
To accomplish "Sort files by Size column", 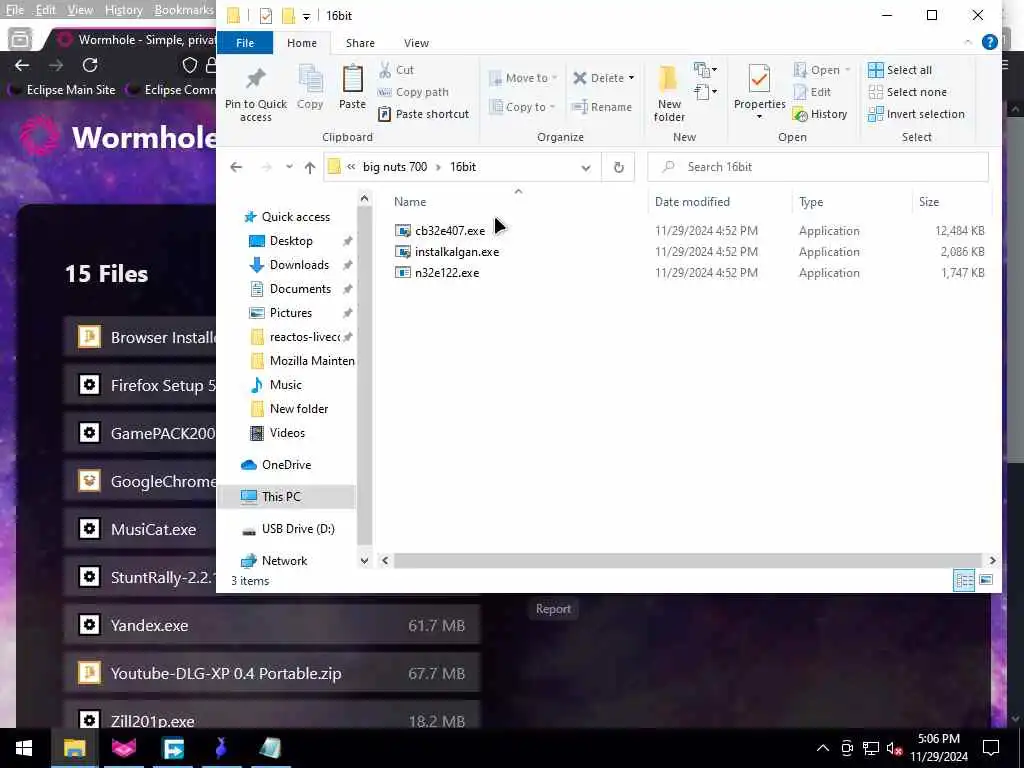I will pyautogui.click(x=928, y=202).
